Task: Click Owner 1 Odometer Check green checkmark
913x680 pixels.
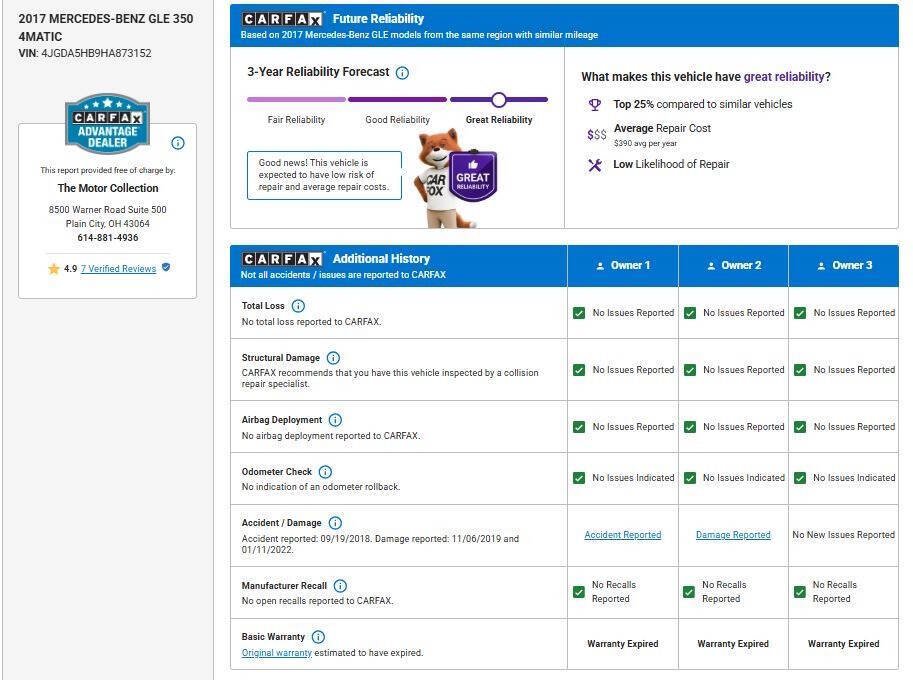Action: point(579,478)
